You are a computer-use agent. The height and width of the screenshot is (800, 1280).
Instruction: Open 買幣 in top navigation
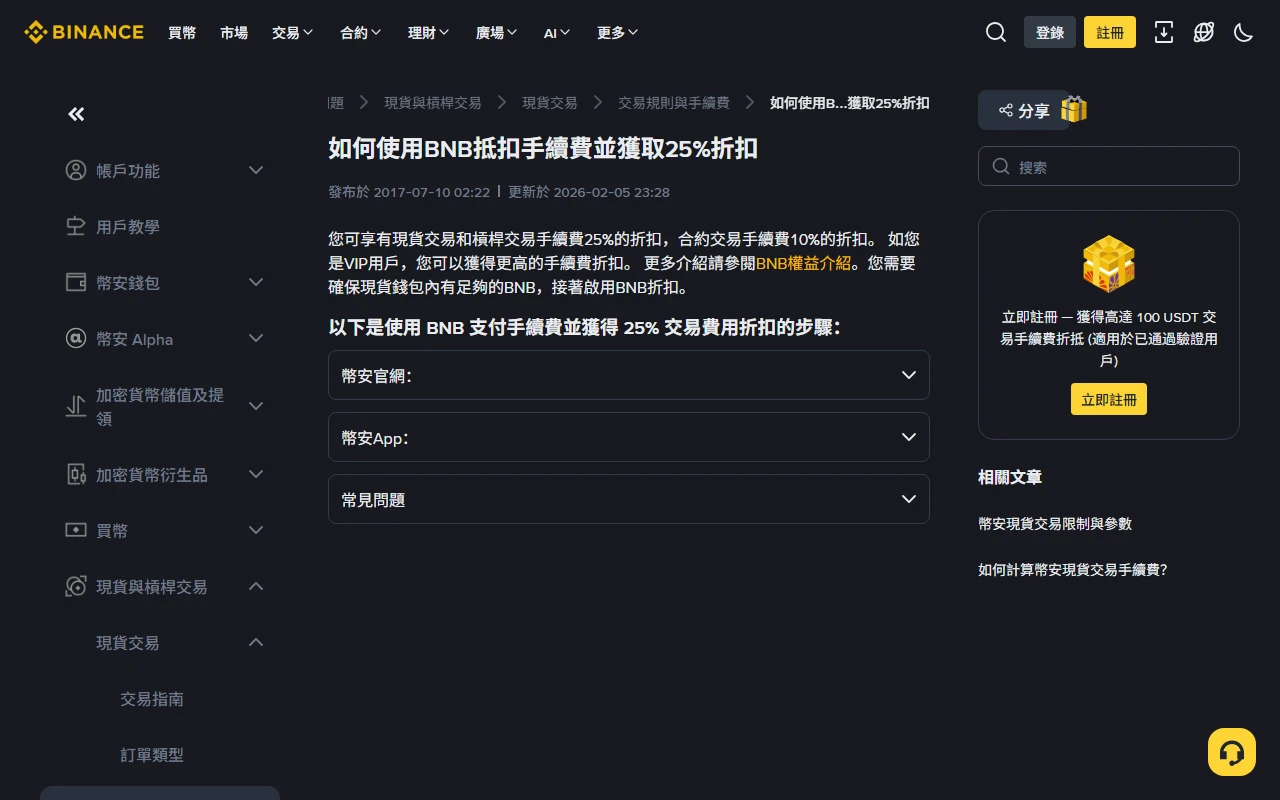182,32
